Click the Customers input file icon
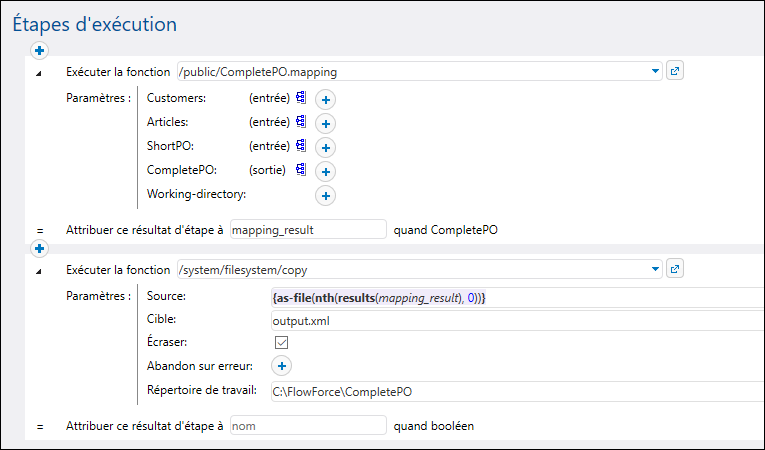 pos(300,98)
